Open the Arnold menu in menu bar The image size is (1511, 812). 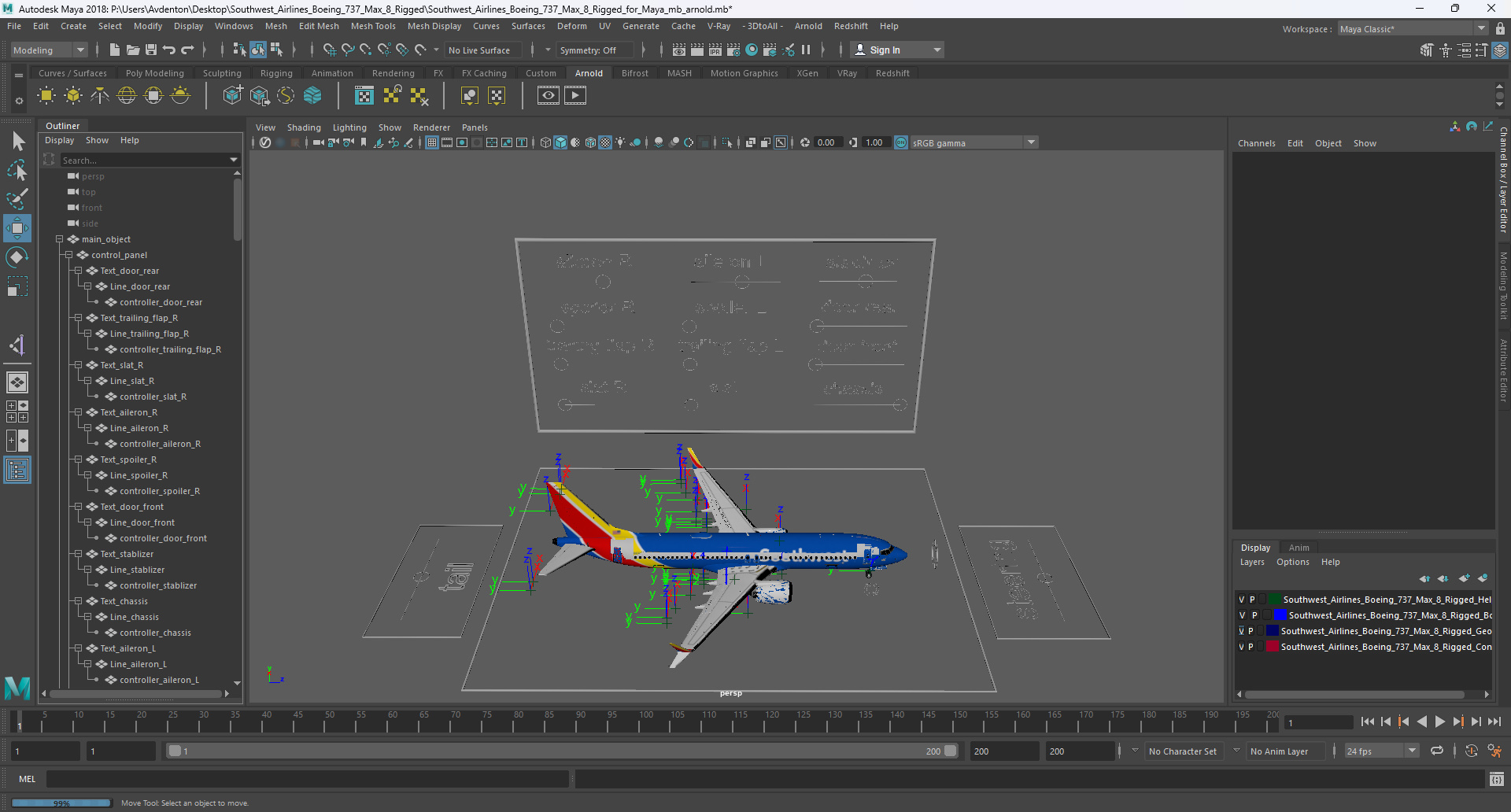(808, 26)
